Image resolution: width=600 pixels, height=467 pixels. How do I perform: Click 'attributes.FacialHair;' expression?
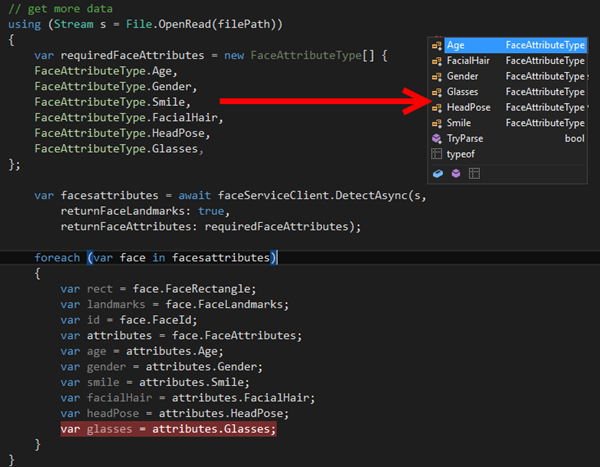(x=243, y=398)
